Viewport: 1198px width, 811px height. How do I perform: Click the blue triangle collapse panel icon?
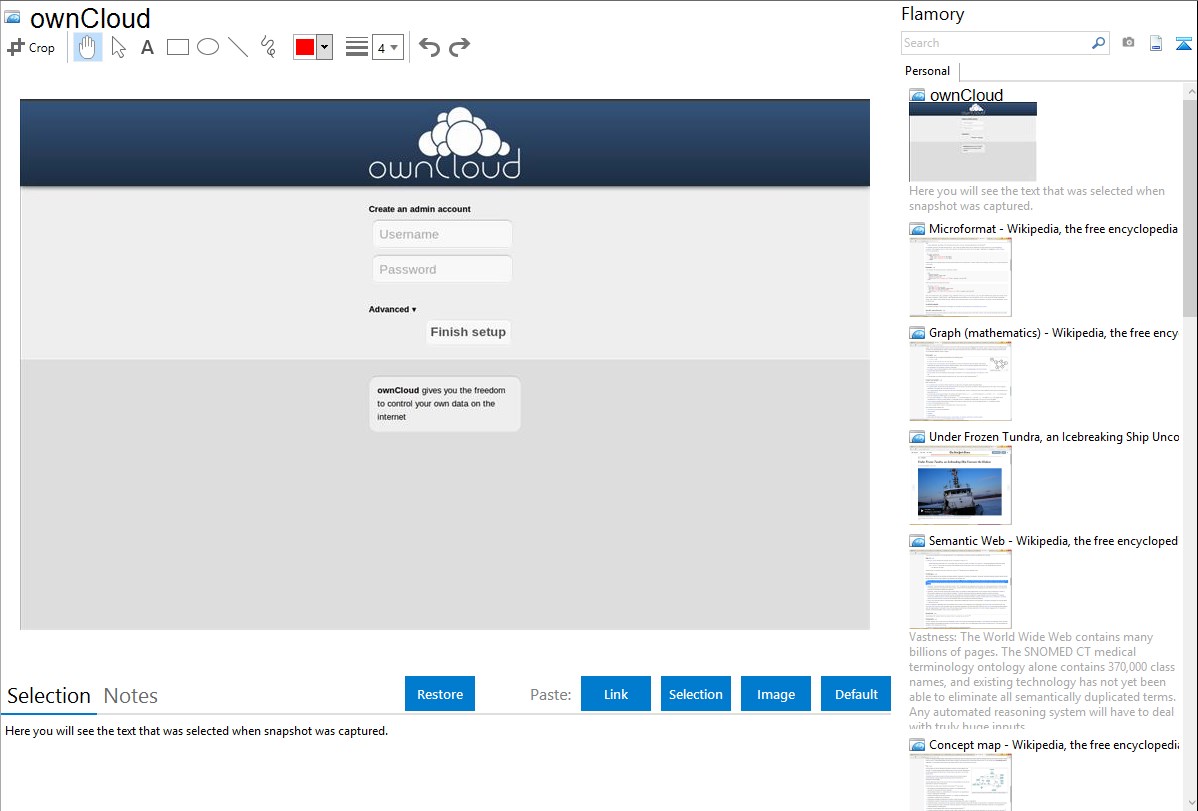tap(1183, 43)
